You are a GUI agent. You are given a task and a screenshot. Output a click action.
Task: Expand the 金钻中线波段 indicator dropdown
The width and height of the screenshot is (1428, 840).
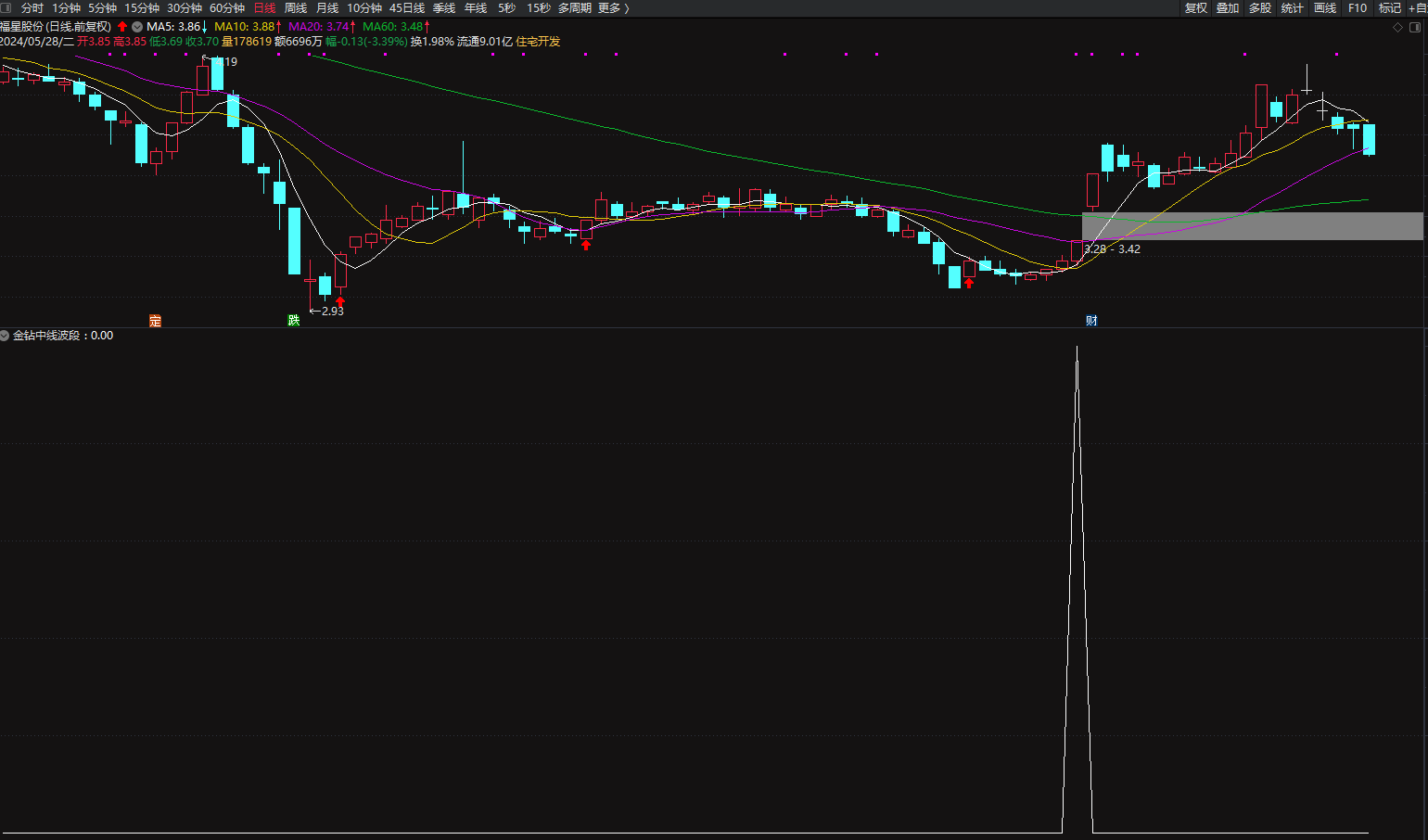tap(5, 336)
